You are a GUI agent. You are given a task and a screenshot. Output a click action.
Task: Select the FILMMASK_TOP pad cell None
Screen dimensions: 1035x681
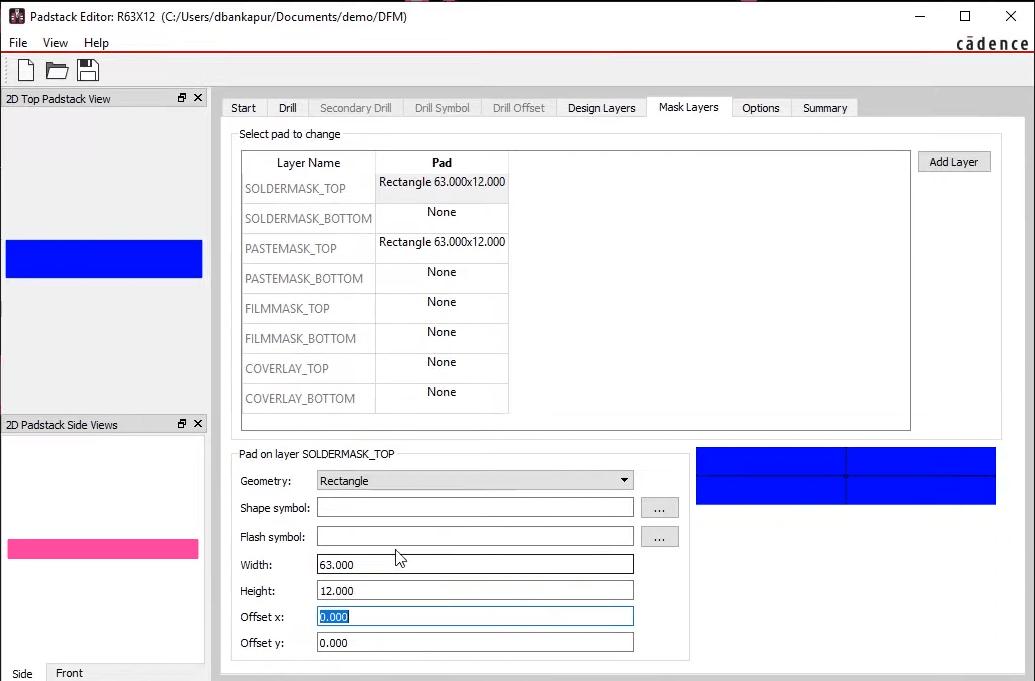pyautogui.click(x=442, y=308)
